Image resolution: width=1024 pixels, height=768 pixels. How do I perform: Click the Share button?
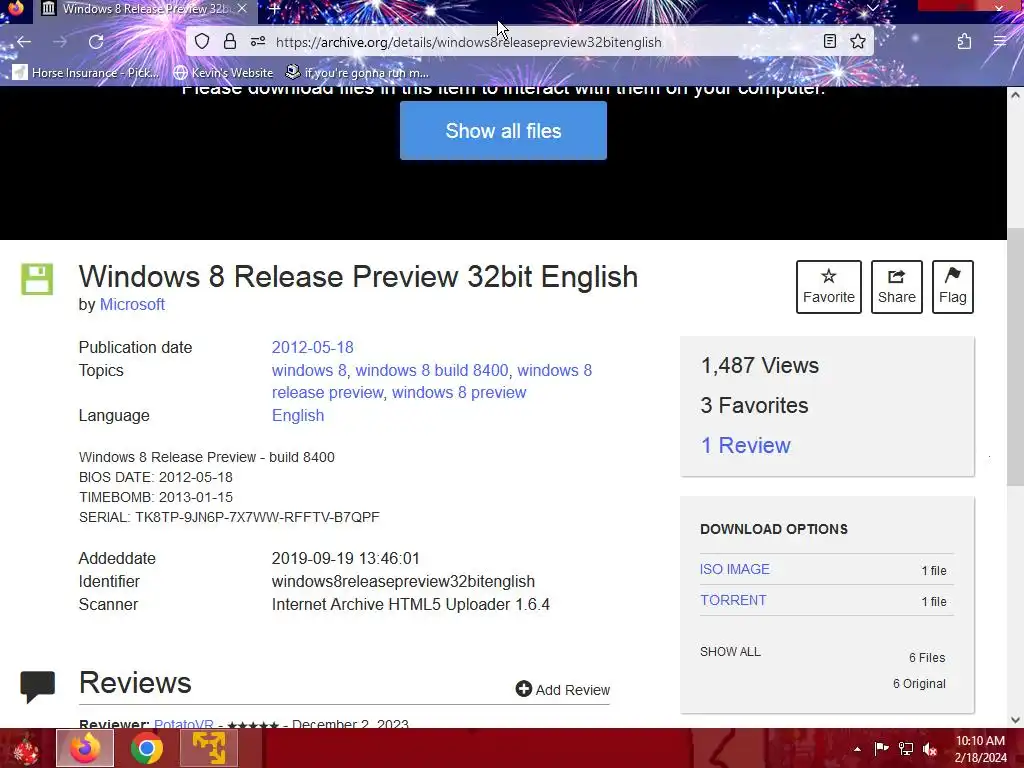click(897, 287)
